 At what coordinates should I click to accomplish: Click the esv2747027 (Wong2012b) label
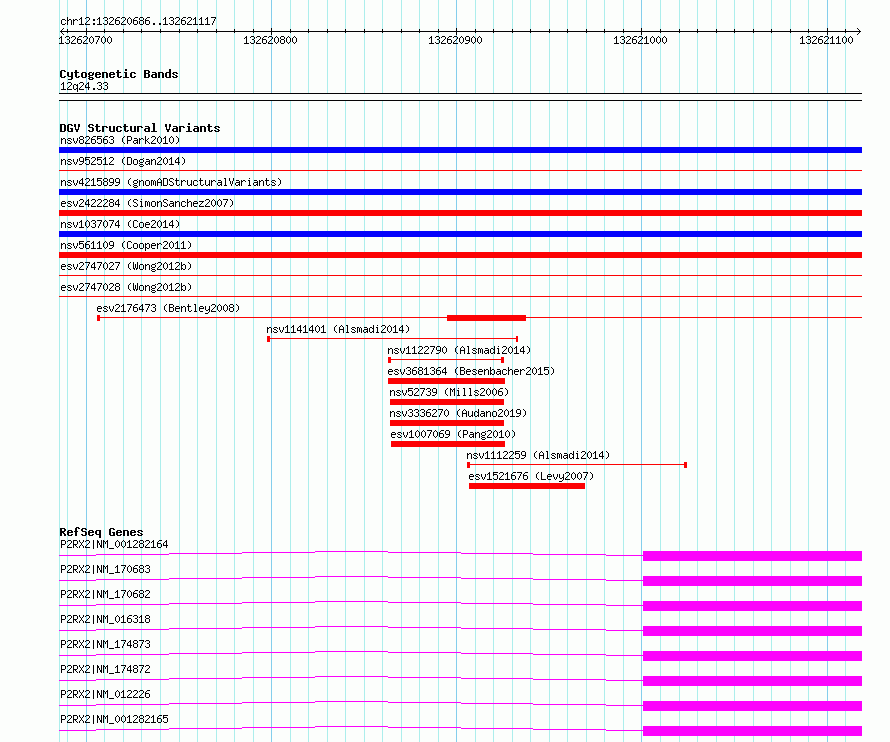coord(126,266)
